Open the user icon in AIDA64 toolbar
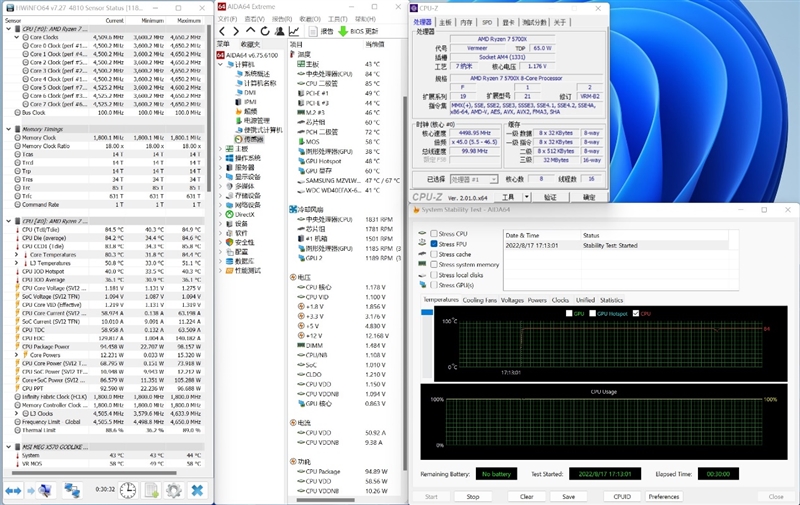Screen dimensions: 800x505 (x=279, y=32)
